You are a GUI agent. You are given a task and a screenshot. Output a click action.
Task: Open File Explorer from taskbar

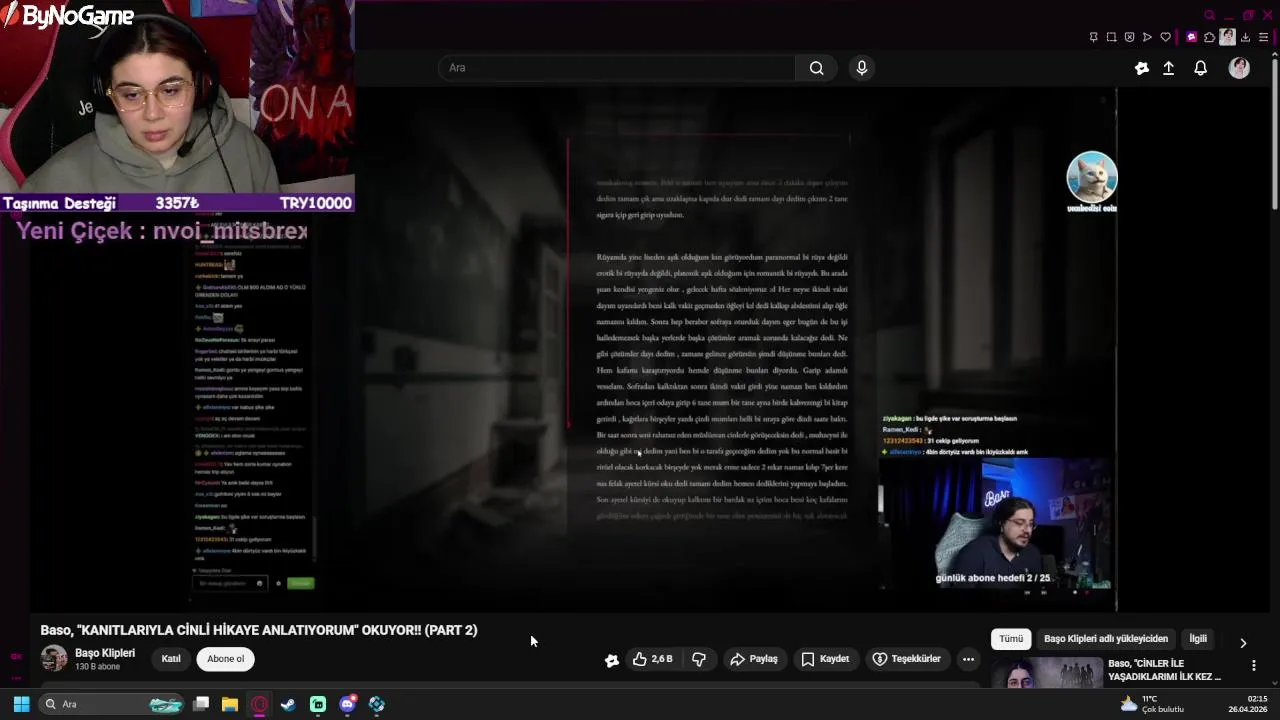(230, 704)
